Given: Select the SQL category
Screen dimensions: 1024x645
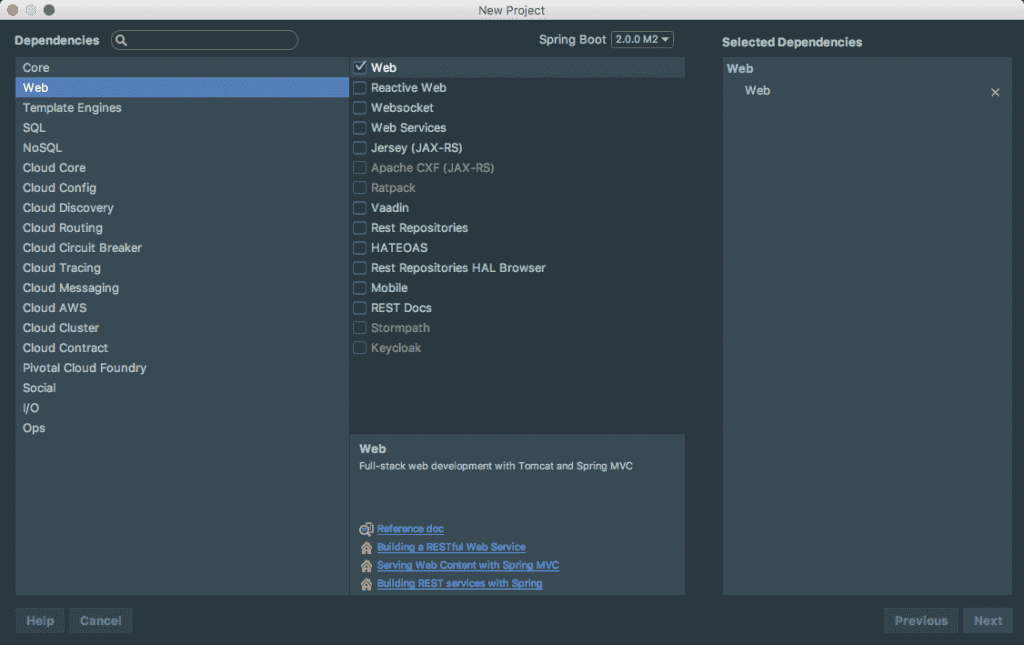Looking at the screenshot, I should point(34,128).
